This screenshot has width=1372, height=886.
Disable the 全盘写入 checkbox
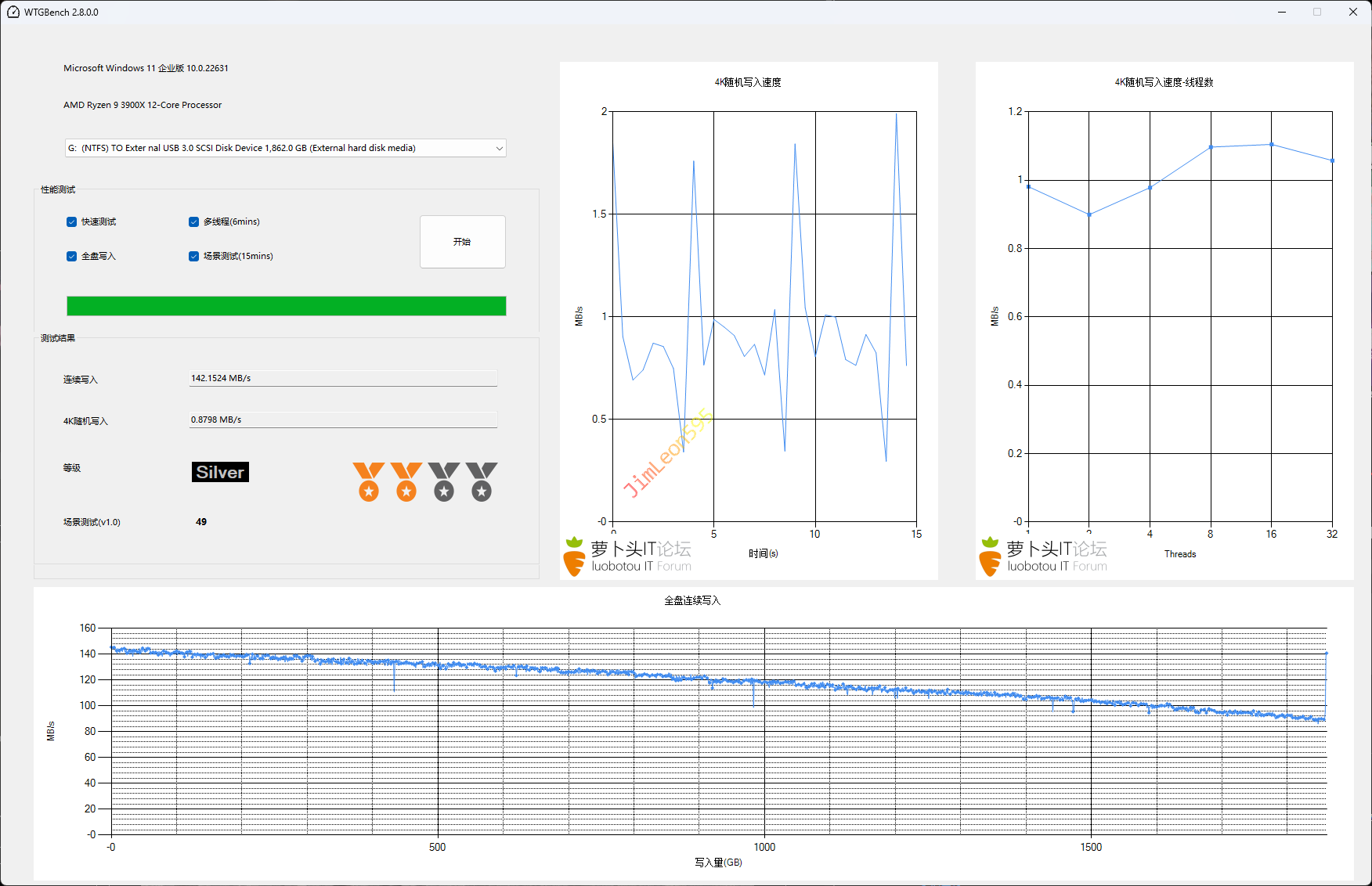[x=72, y=257]
